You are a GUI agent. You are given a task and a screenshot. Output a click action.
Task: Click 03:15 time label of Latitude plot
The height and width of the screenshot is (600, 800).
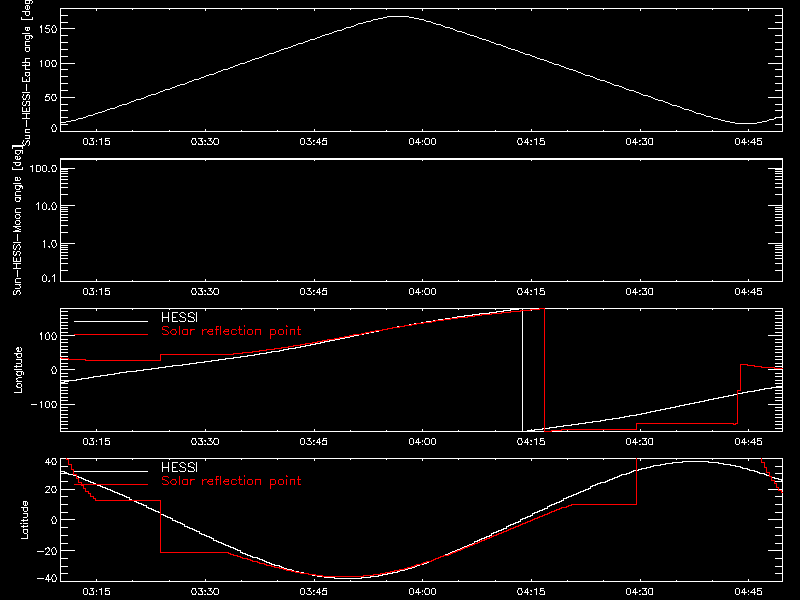coord(96,591)
